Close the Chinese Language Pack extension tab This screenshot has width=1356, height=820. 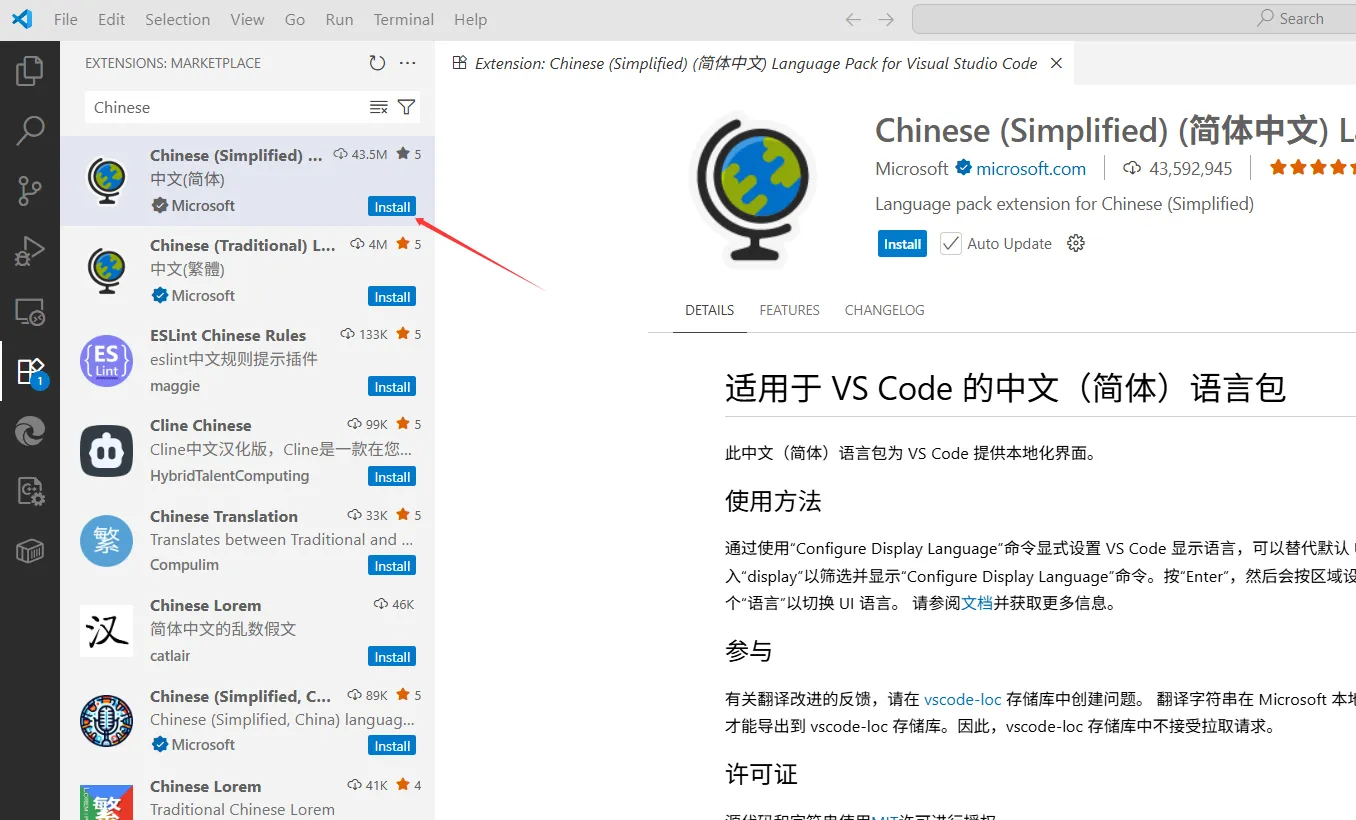pyautogui.click(x=1056, y=63)
